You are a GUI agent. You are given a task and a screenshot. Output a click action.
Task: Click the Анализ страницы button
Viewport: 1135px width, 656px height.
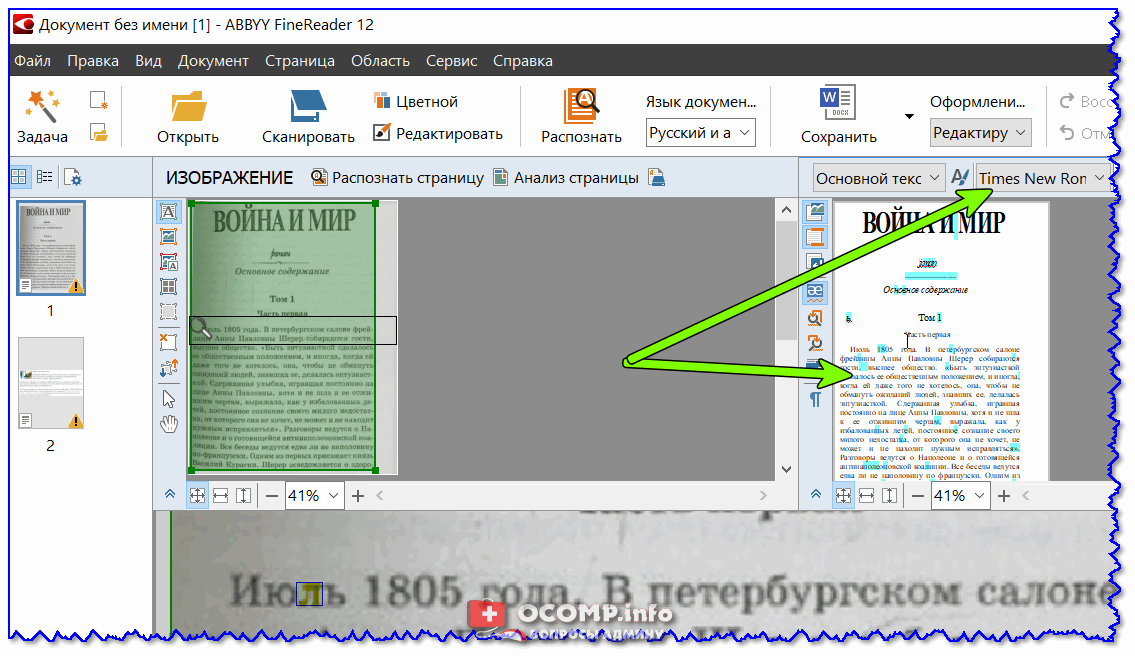[566, 177]
